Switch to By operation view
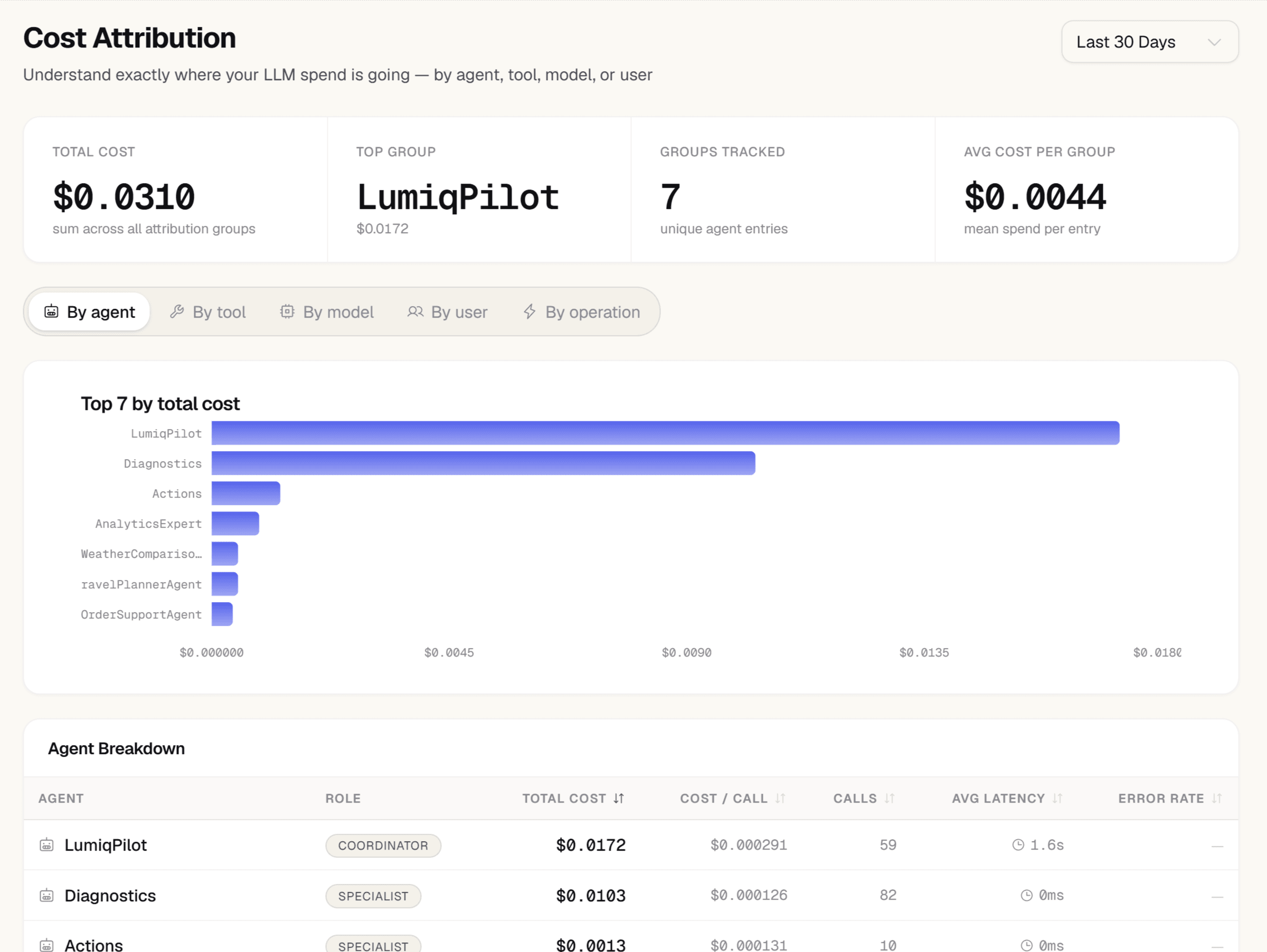The height and width of the screenshot is (952, 1267). click(x=581, y=312)
